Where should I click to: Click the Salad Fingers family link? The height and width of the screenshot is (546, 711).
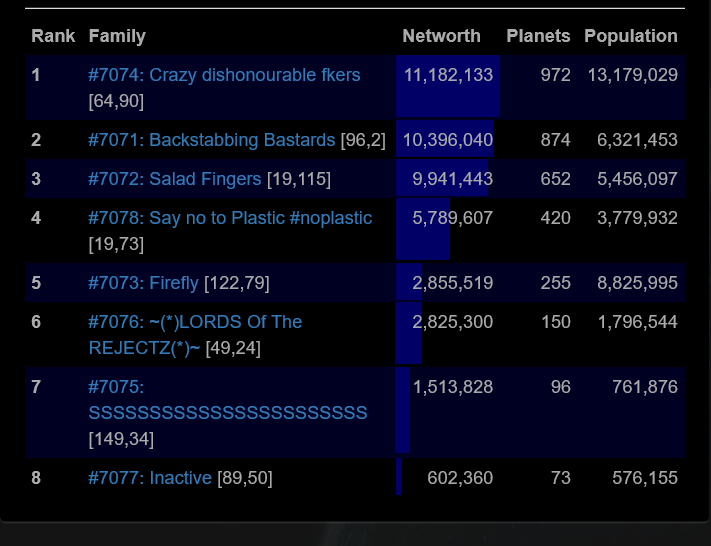(x=175, y=179)
